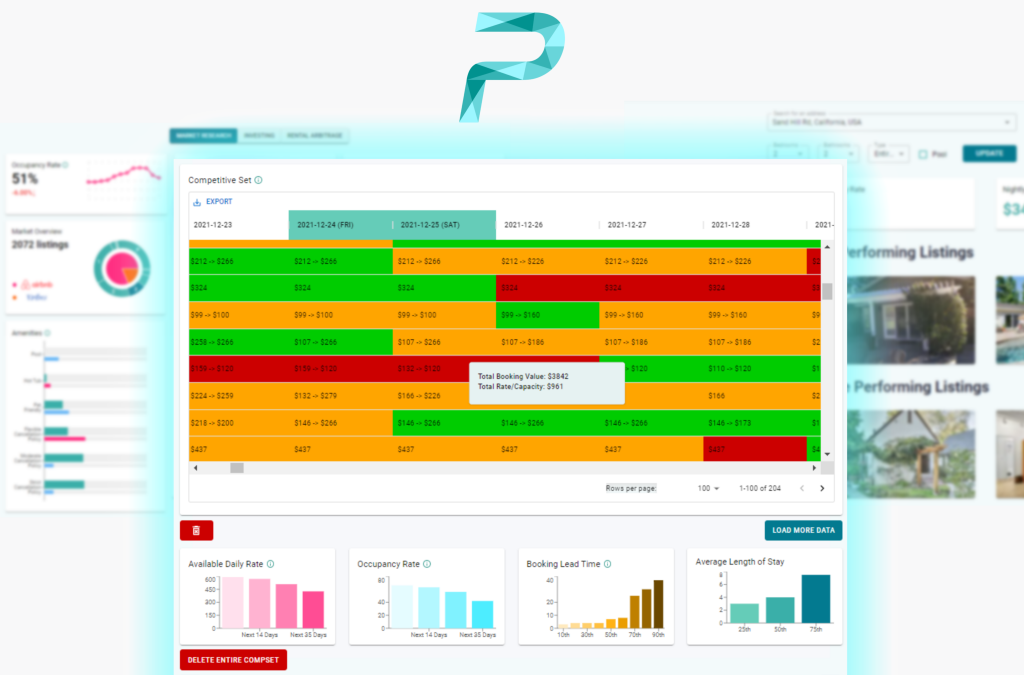Click the table scroll-up arrow
Image resolution: width=1024 pixels, height=675 pixels.
[x=827, y=247]
